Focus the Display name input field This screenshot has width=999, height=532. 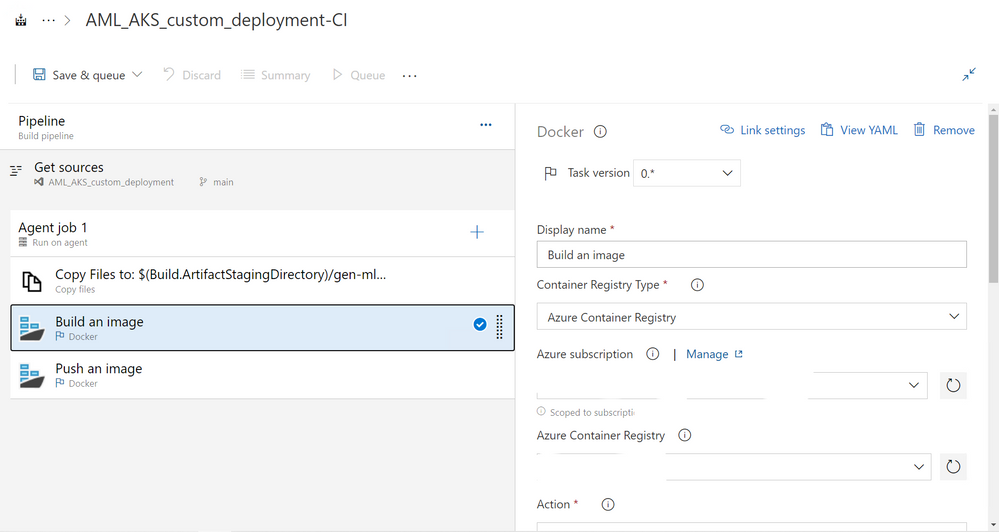751,255
